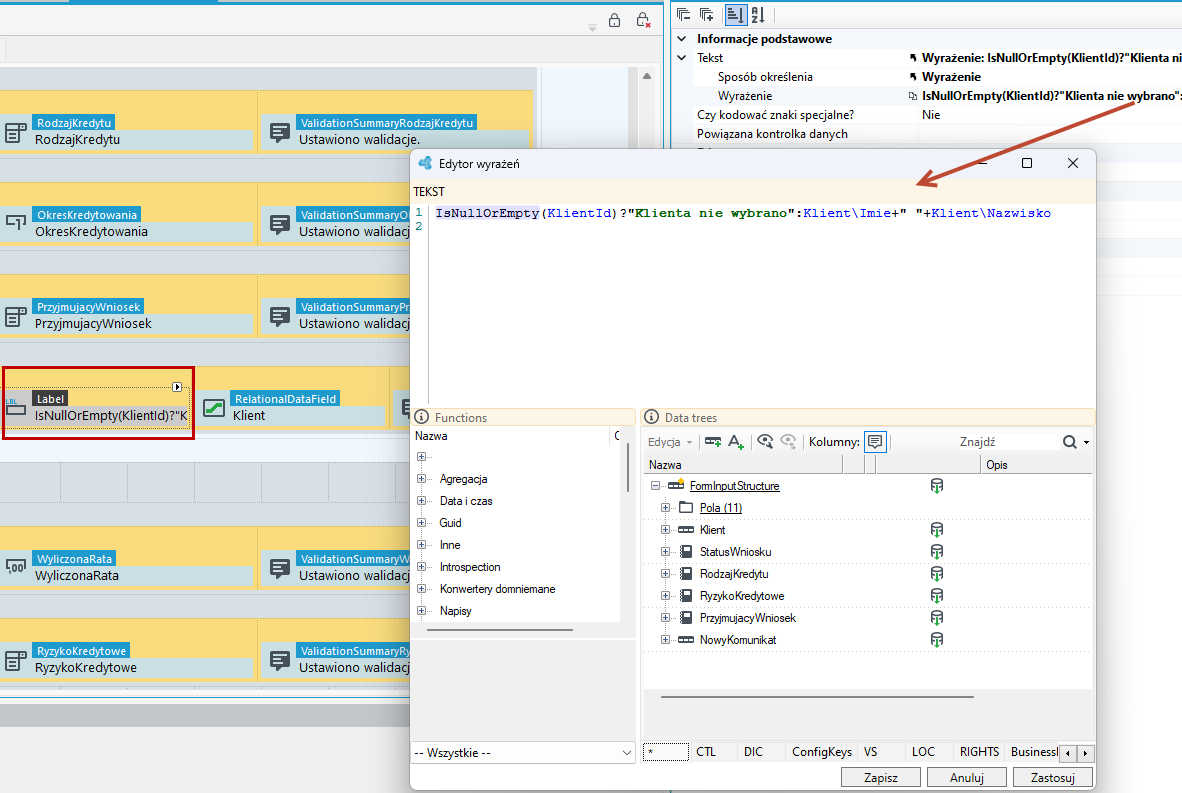1182x793 pixels.
Task: Click the add tree node icon
Action: pos(712,442)
